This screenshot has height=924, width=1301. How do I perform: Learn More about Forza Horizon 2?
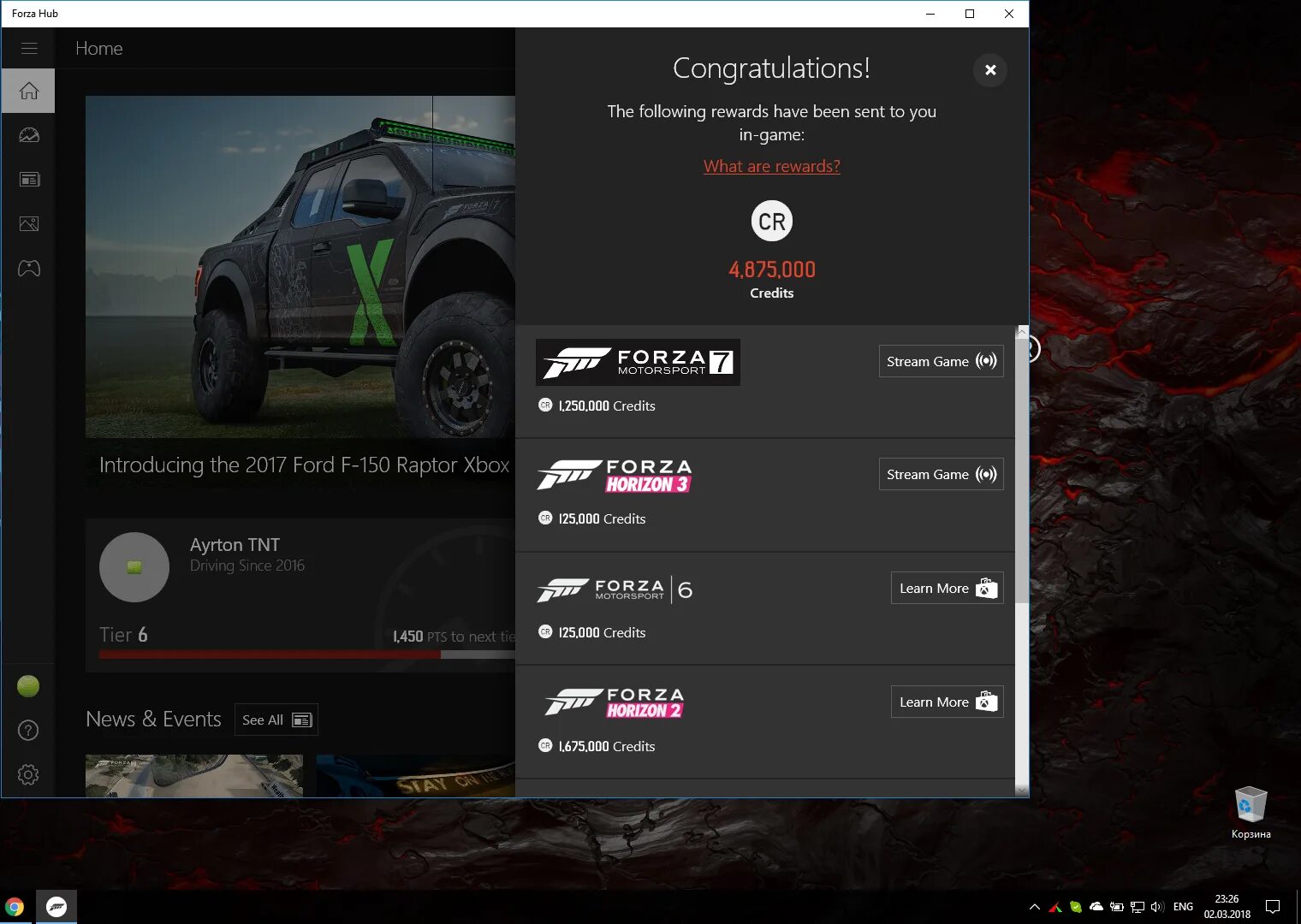tap(948, 702)
